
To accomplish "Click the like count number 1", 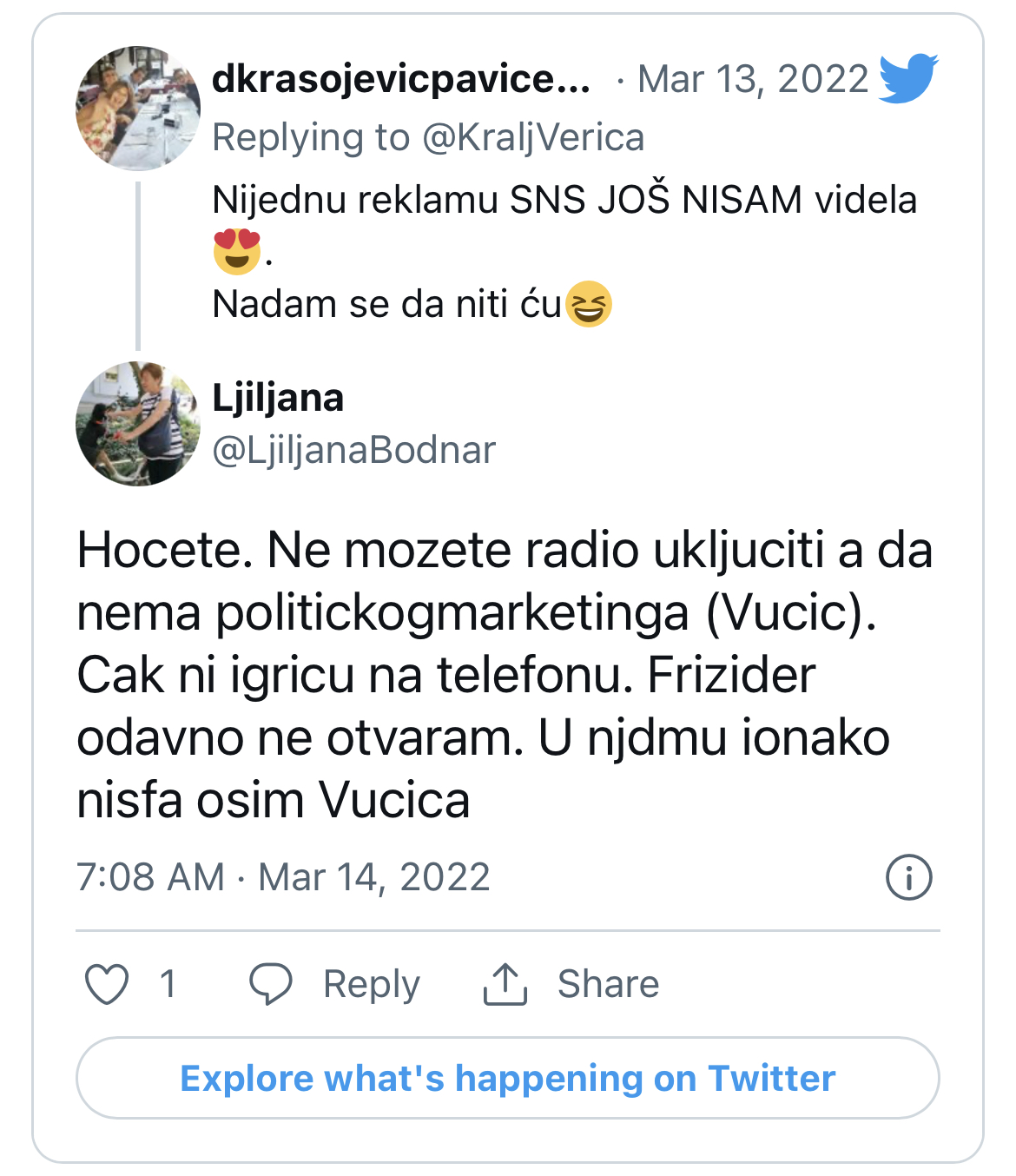I will (x=168, y=984).
